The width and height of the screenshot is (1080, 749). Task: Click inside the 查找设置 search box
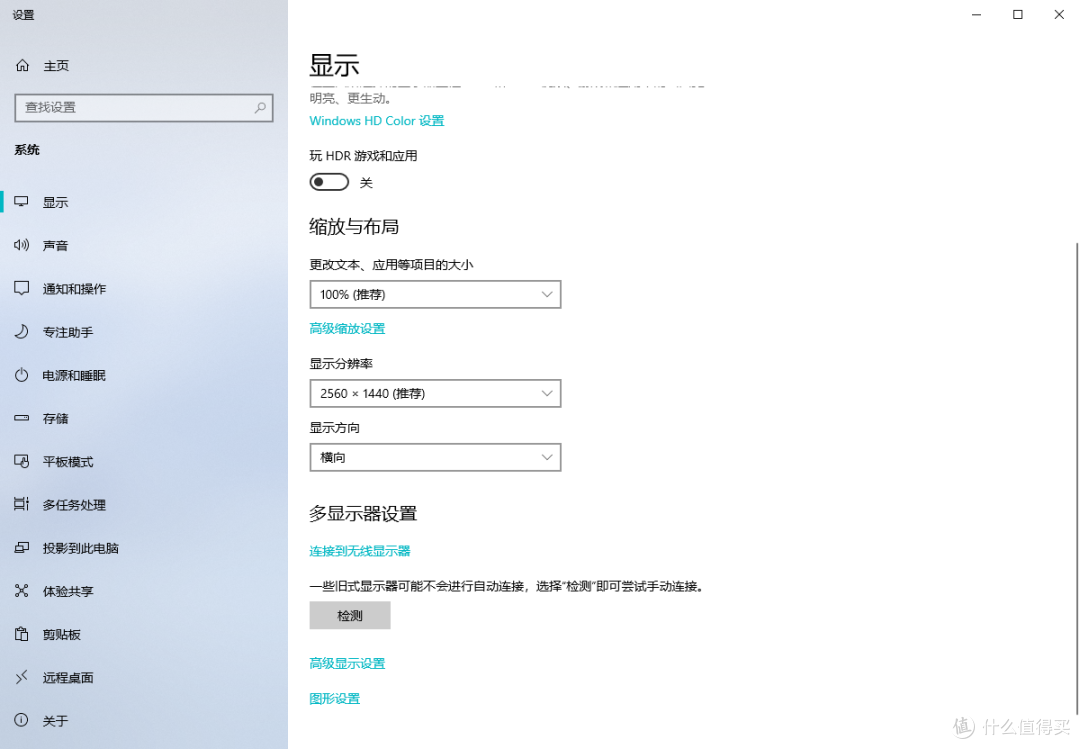tap(144, 107)
